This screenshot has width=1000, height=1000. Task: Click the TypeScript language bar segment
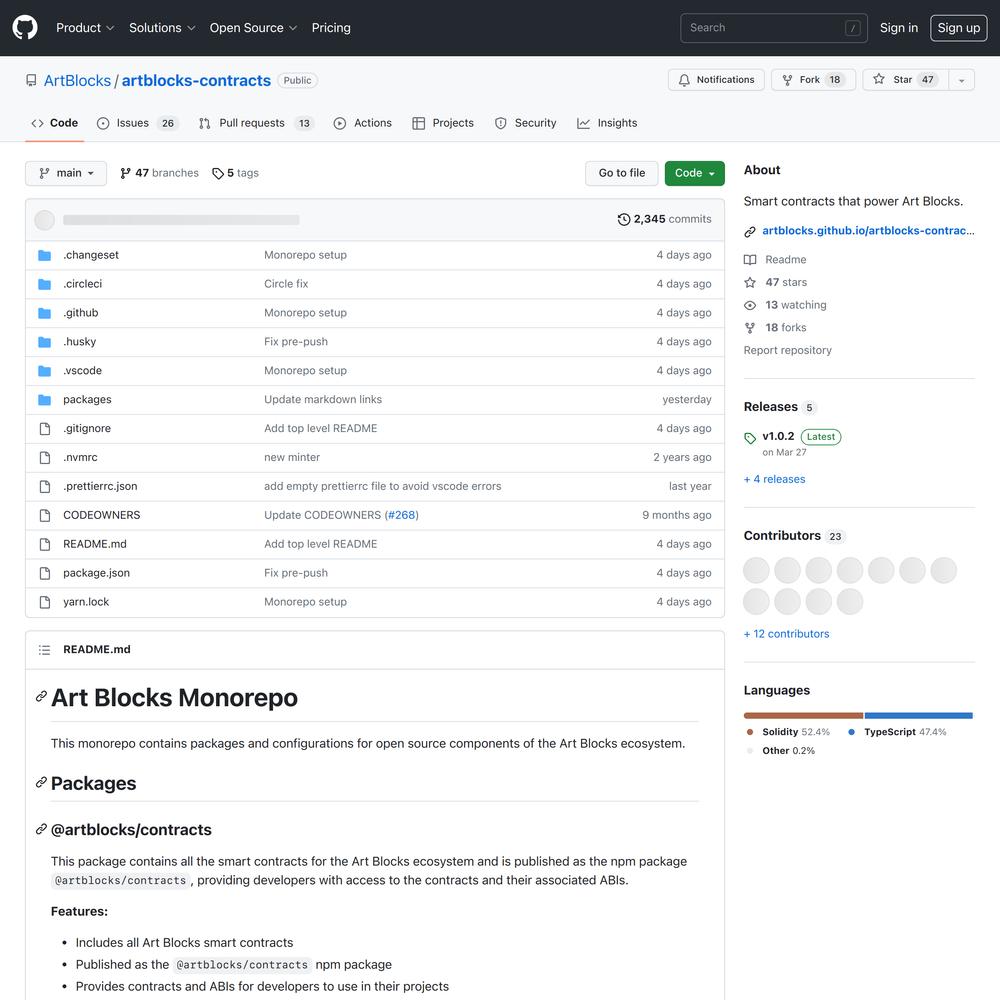(918, 716)
